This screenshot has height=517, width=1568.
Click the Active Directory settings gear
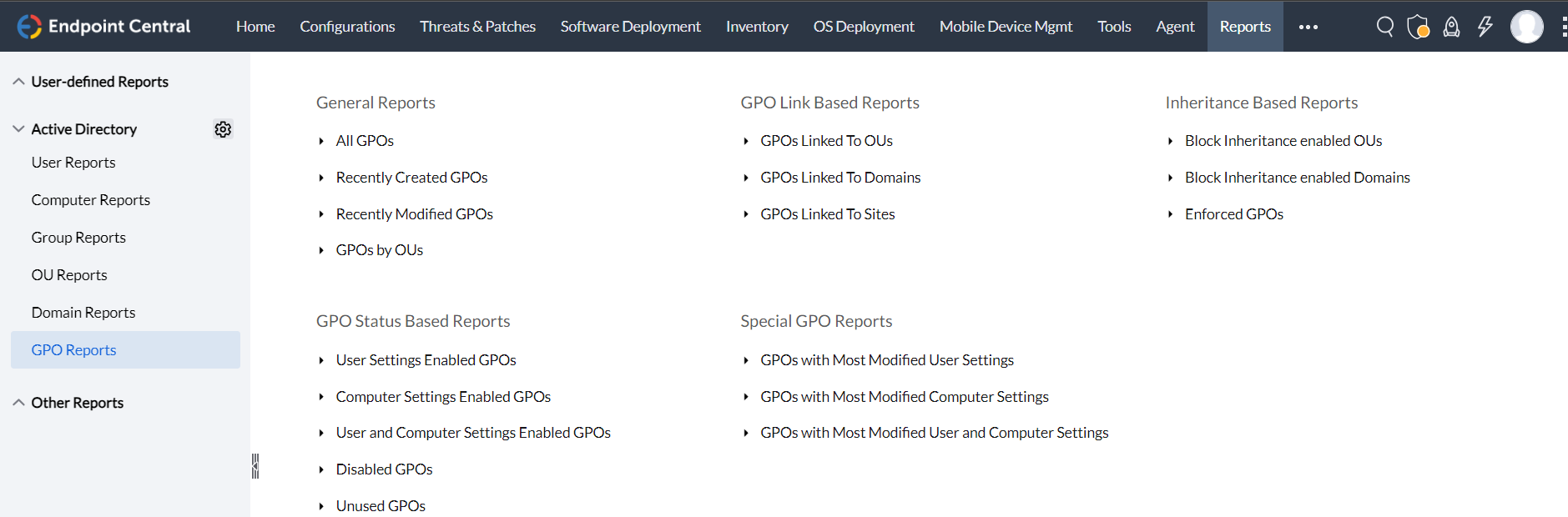pyautogui.click(x=223, y=129)
